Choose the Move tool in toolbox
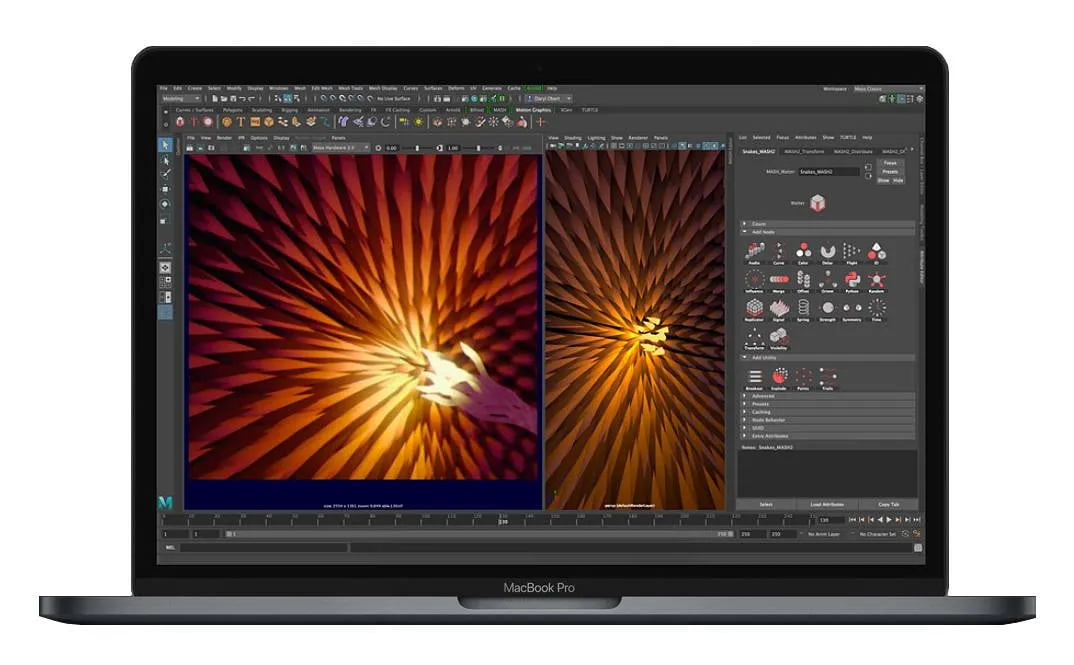1074x665 pixels. [x=165, y=190]
